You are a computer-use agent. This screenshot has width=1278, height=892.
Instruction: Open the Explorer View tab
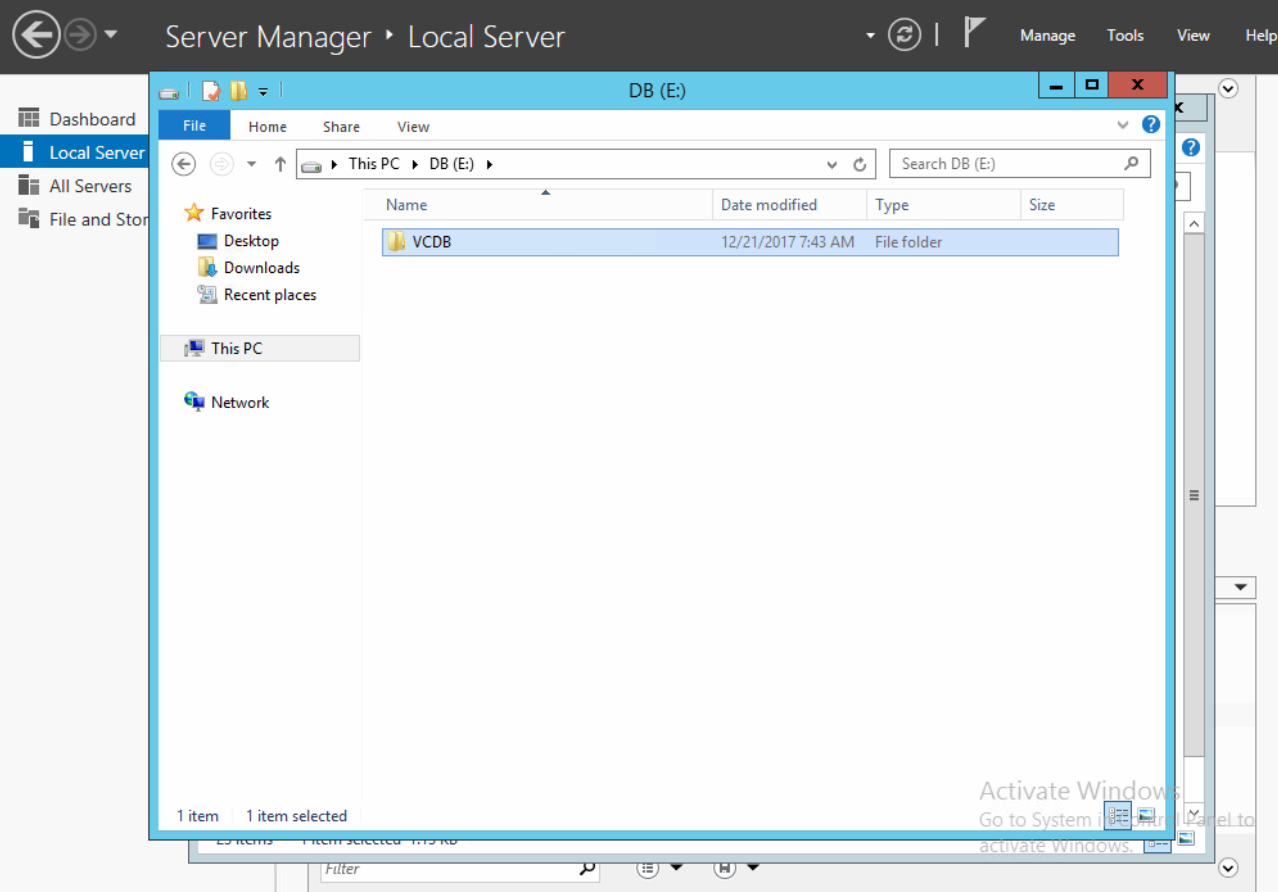coord(413,127)
